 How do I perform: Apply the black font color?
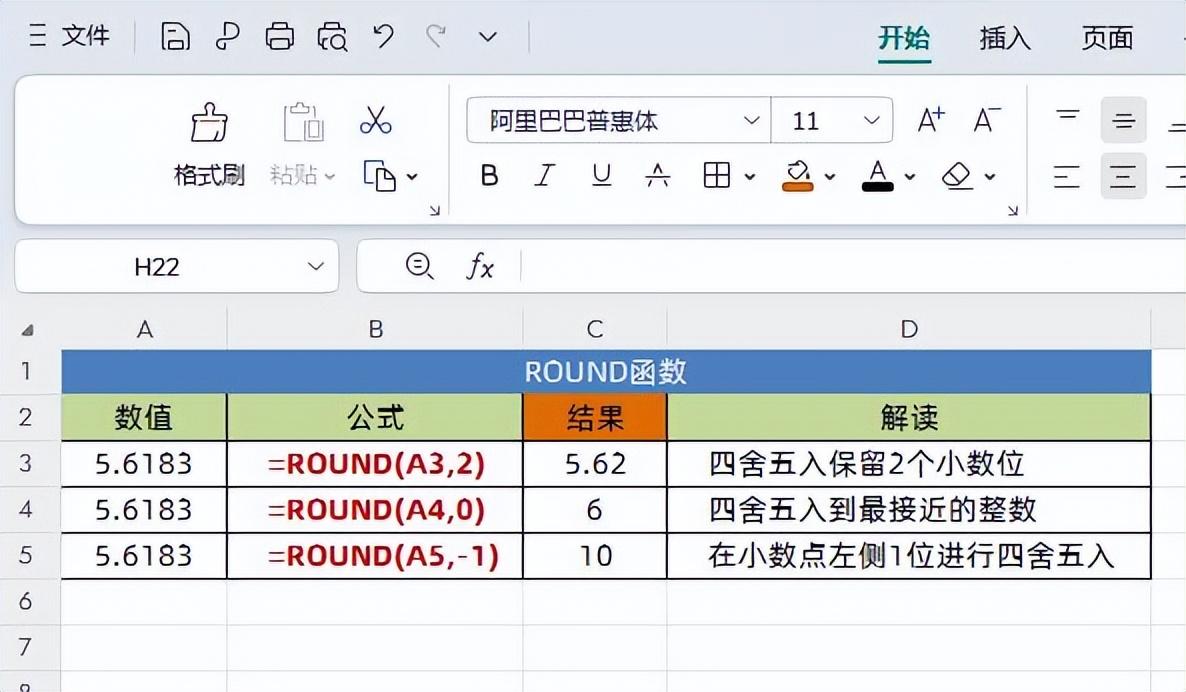pos(877,175)
